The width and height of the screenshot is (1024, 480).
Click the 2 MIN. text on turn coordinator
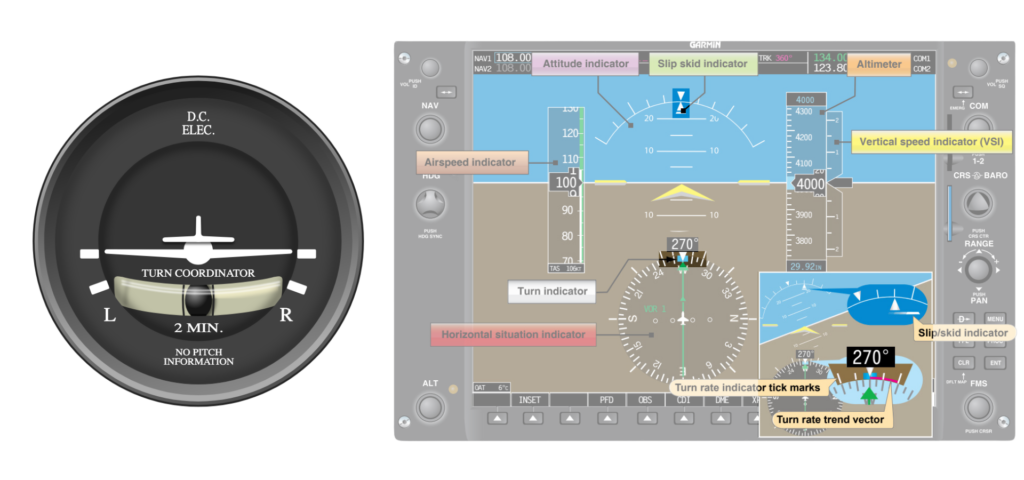coord(199,328)
